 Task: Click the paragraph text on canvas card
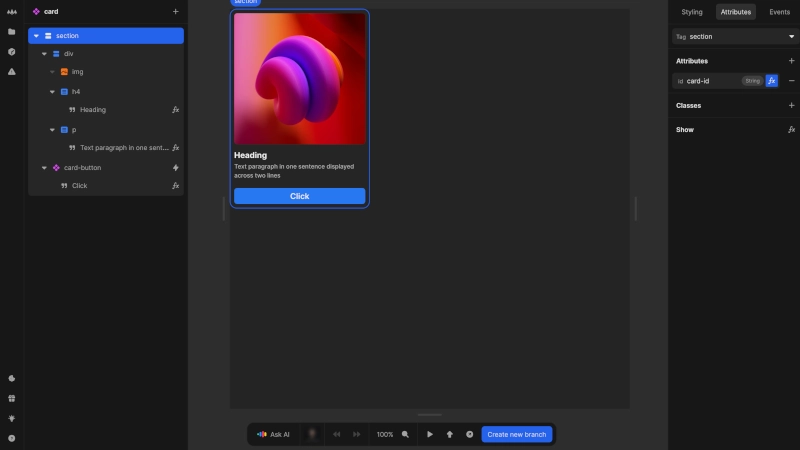[x=294, y=171]
